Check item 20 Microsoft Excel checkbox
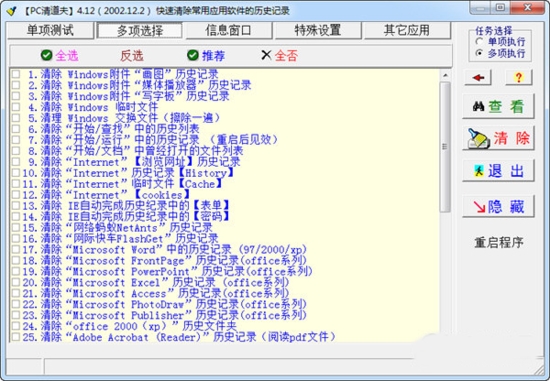 [16, 282]
